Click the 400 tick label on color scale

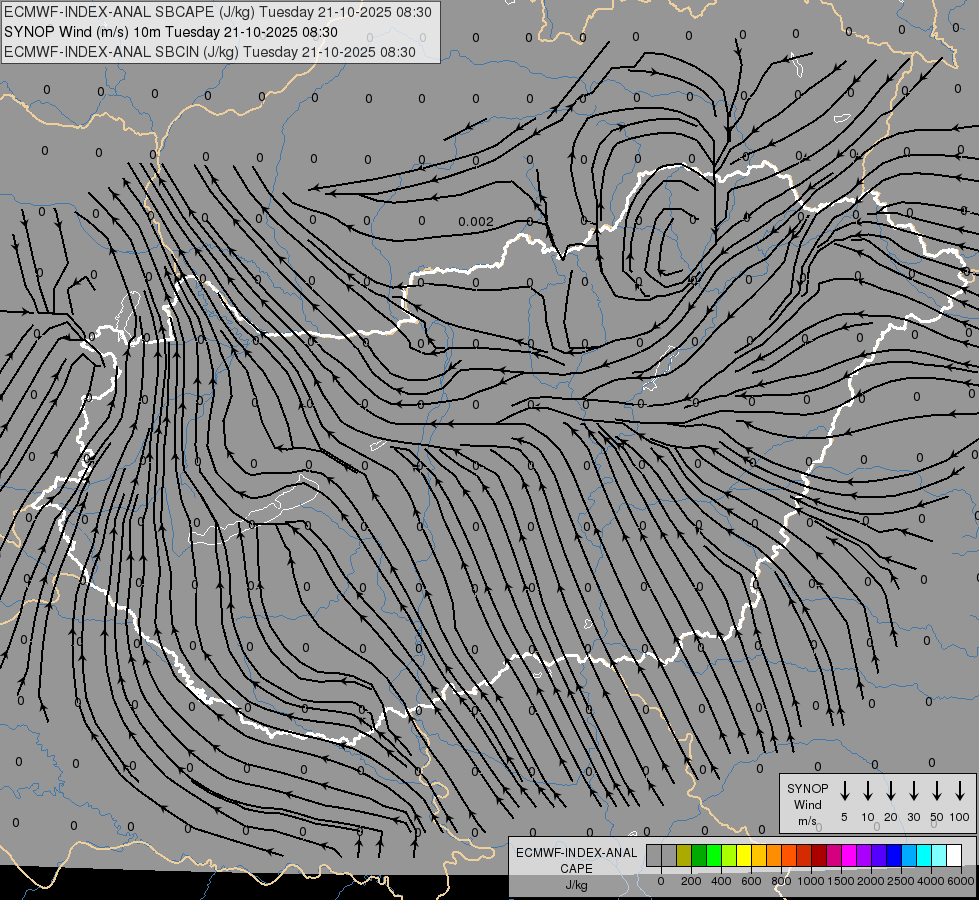[x=721, y=881]
